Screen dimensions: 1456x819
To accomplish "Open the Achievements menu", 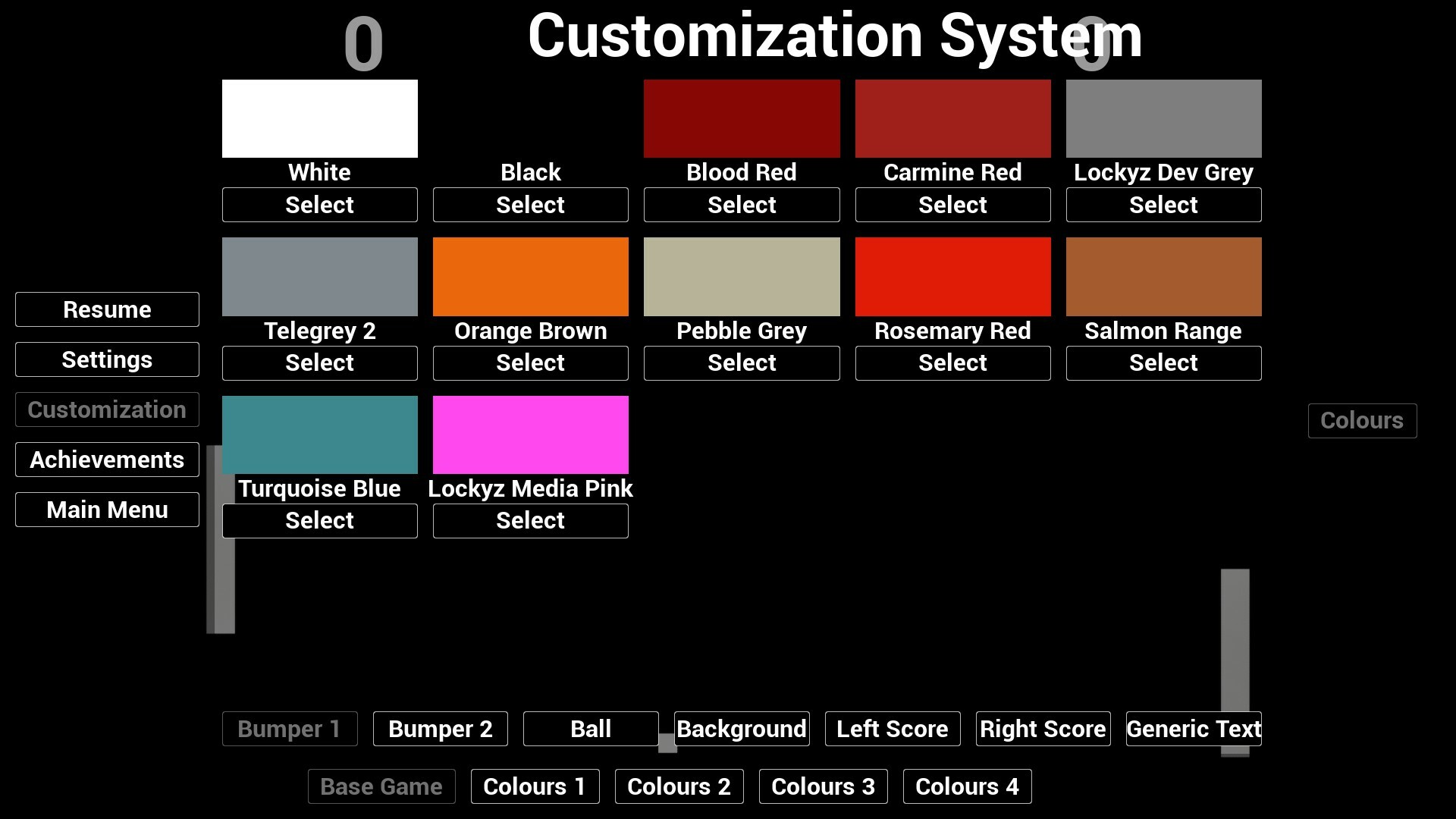I will pos(107,460).
